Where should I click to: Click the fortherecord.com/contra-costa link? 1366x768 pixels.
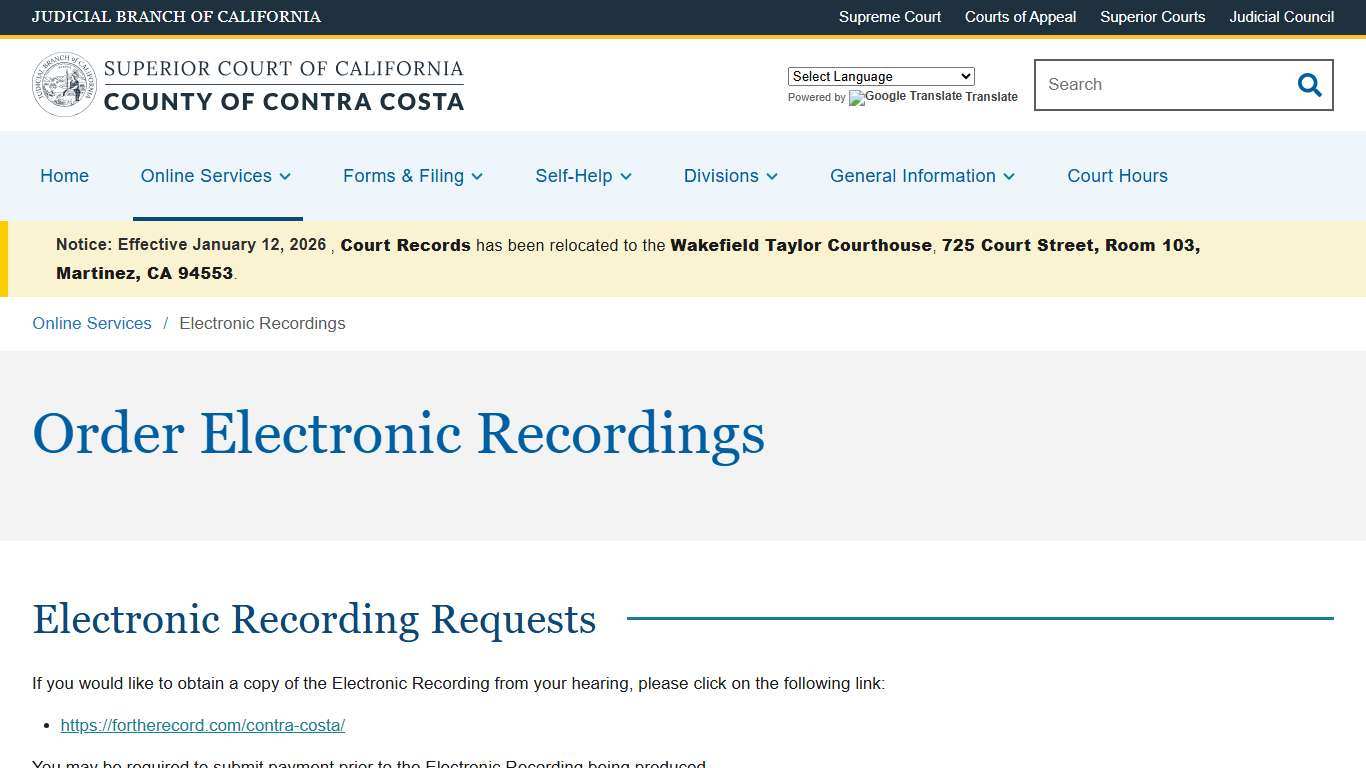point(202,725)
